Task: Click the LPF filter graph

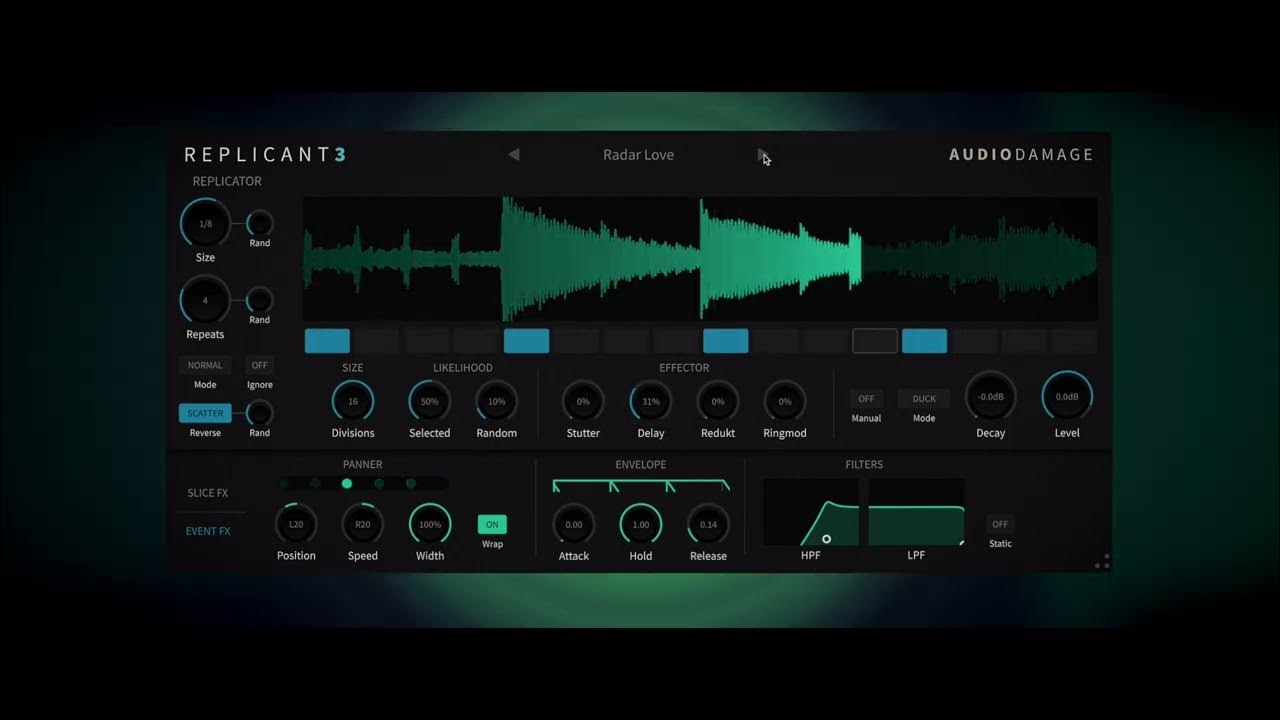Action: point(916,512)
